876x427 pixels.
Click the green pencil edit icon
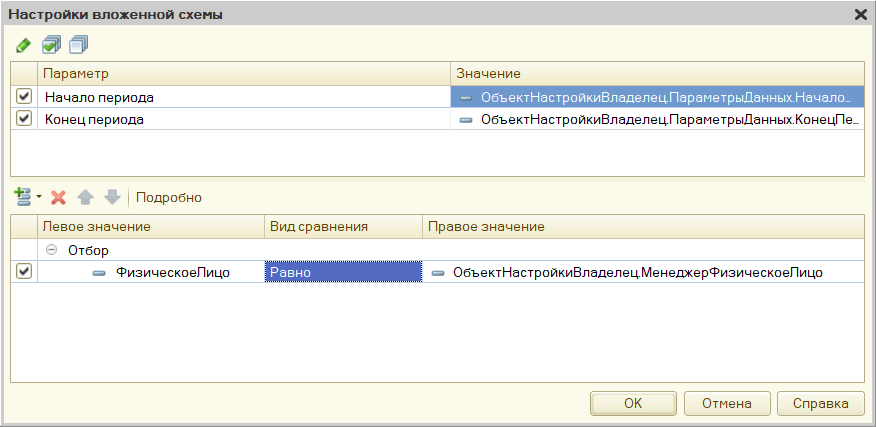click(x=23, y=45)
